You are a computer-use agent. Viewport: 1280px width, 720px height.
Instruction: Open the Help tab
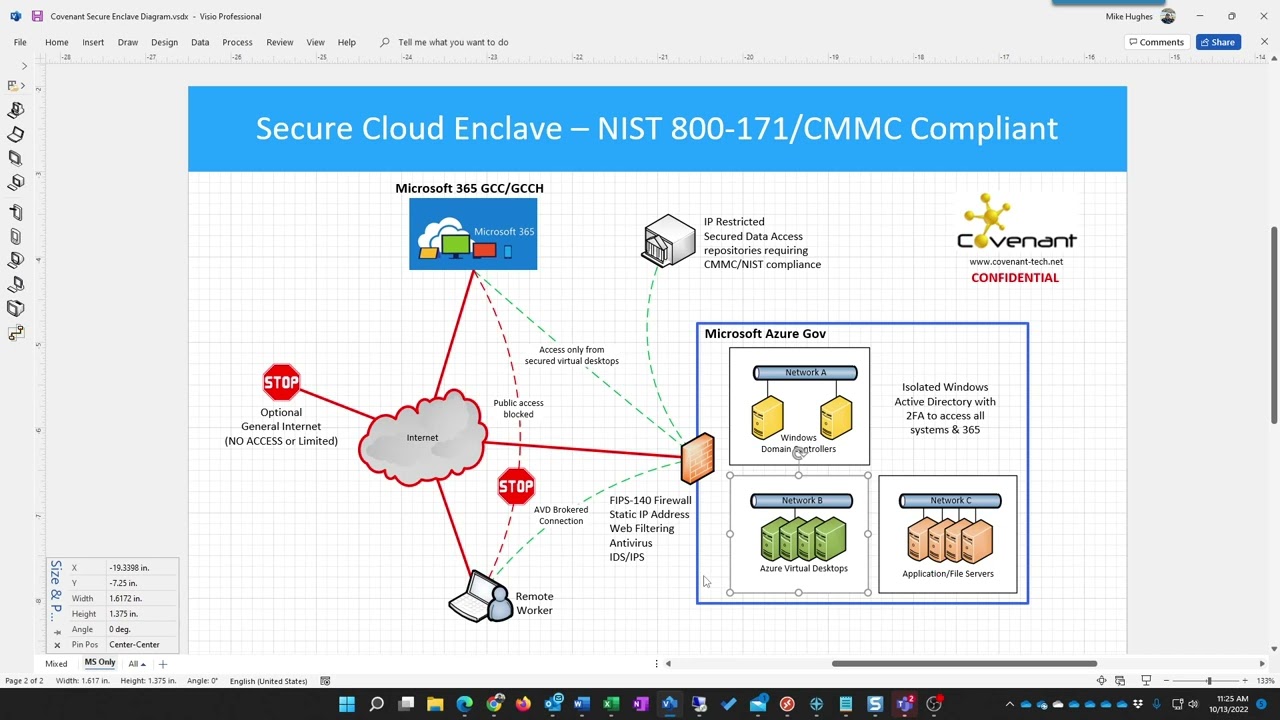347,42
